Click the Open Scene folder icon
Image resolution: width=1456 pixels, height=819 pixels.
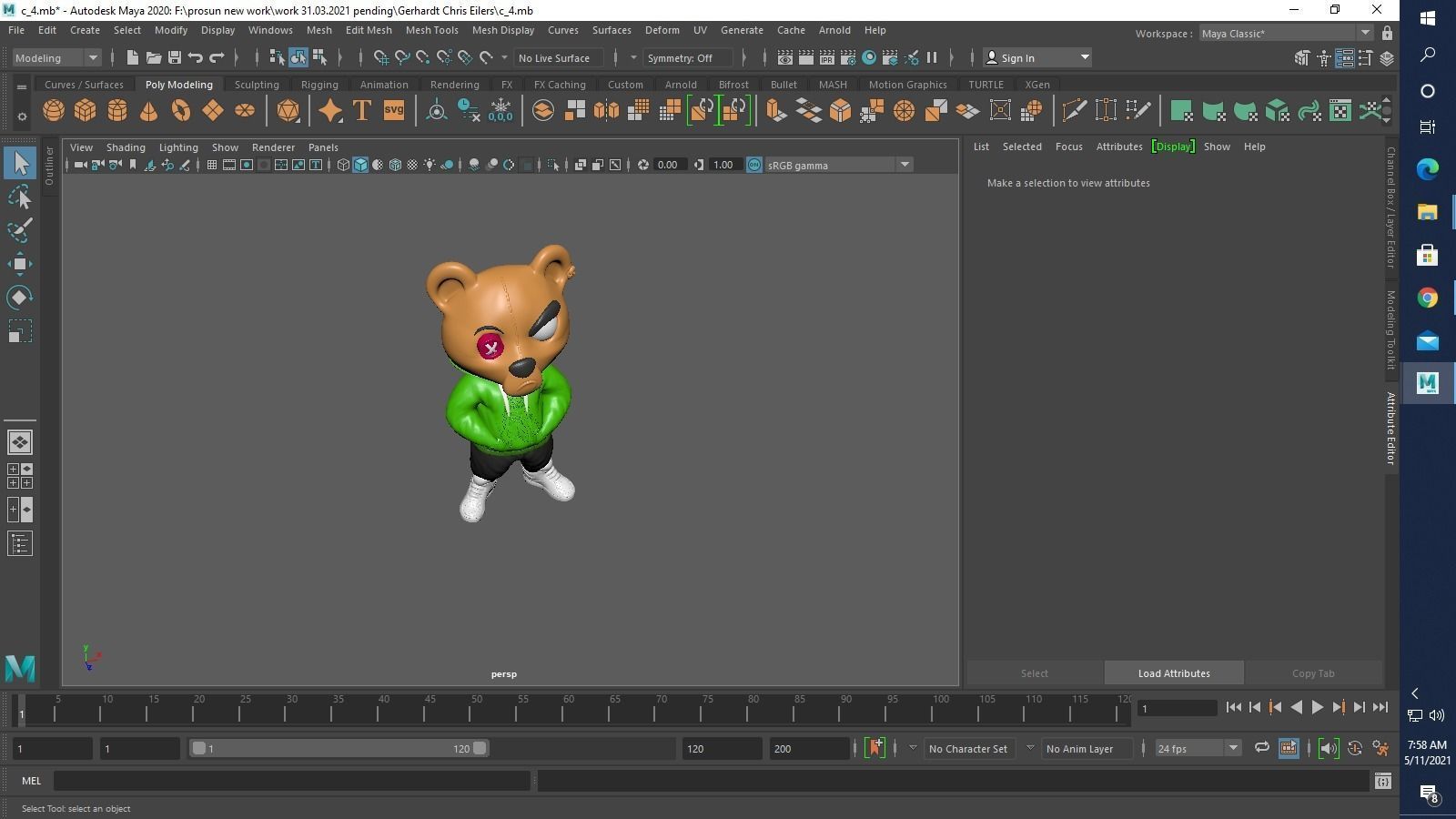(x=153, y=57)
